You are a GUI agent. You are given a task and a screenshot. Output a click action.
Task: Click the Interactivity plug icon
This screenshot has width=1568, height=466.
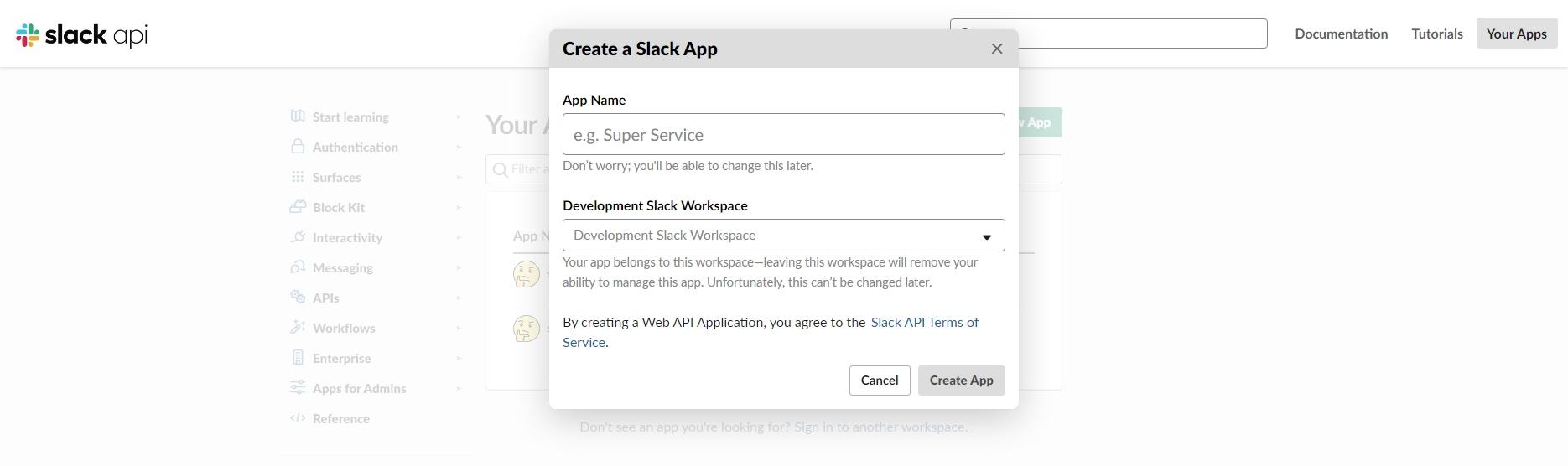click(298, 237)
